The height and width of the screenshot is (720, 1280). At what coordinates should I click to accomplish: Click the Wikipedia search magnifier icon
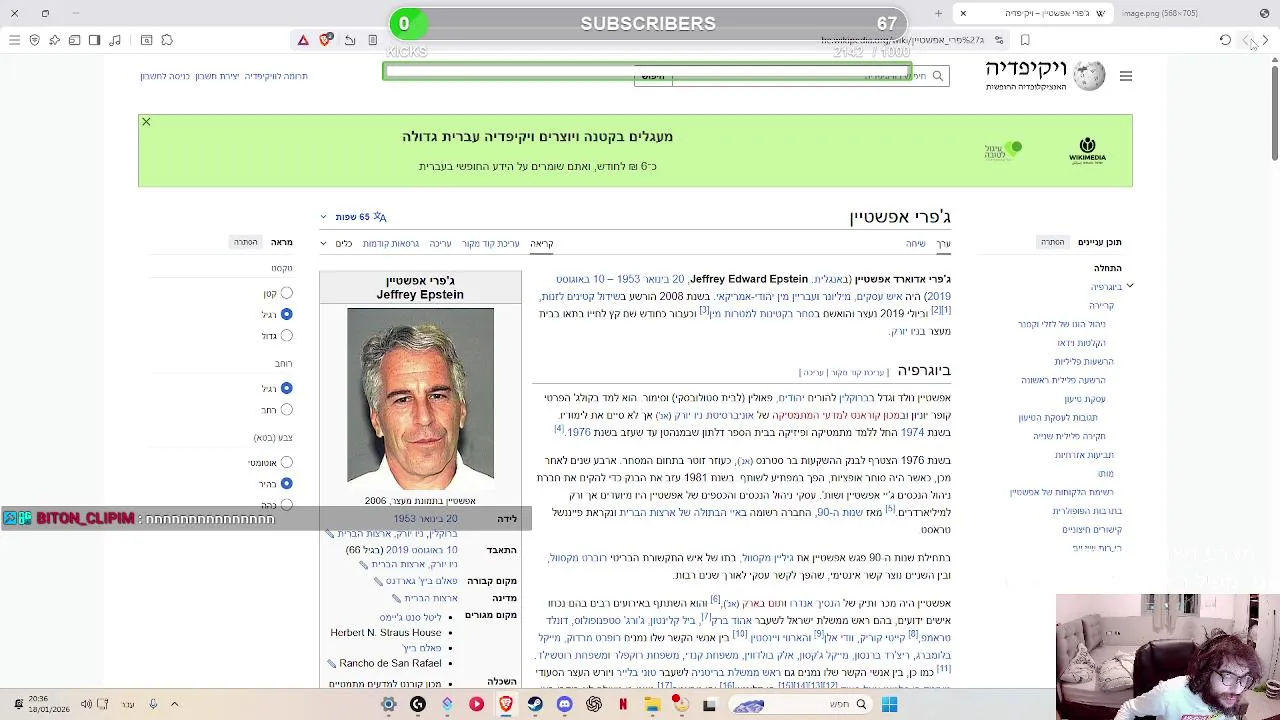937,76
